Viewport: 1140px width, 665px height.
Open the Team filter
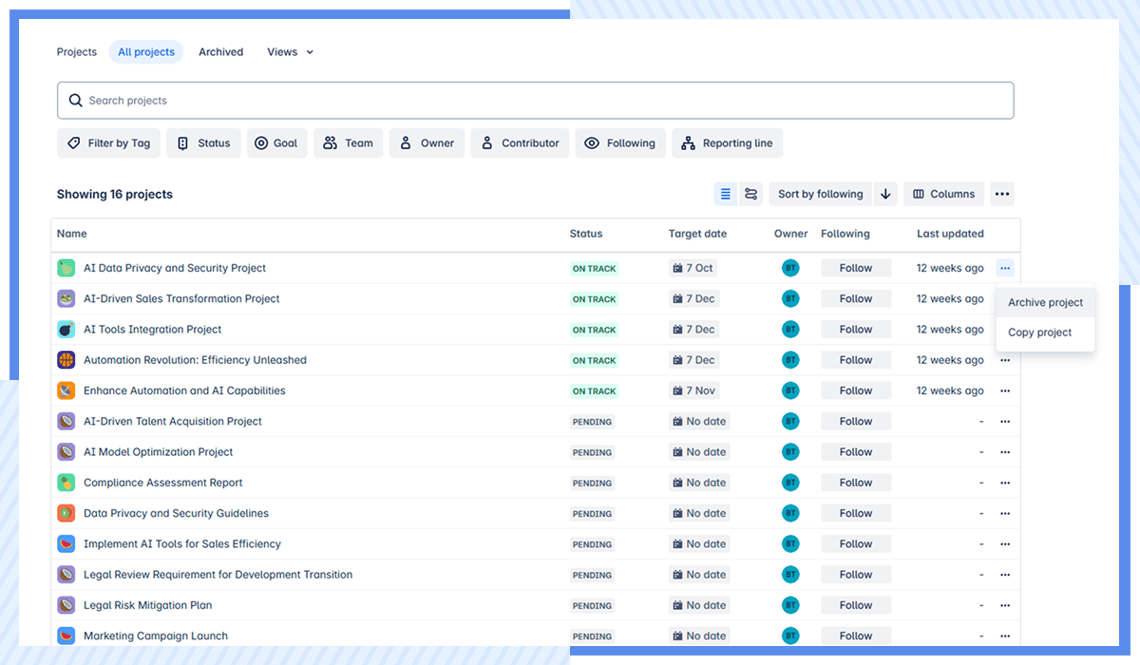348,143
